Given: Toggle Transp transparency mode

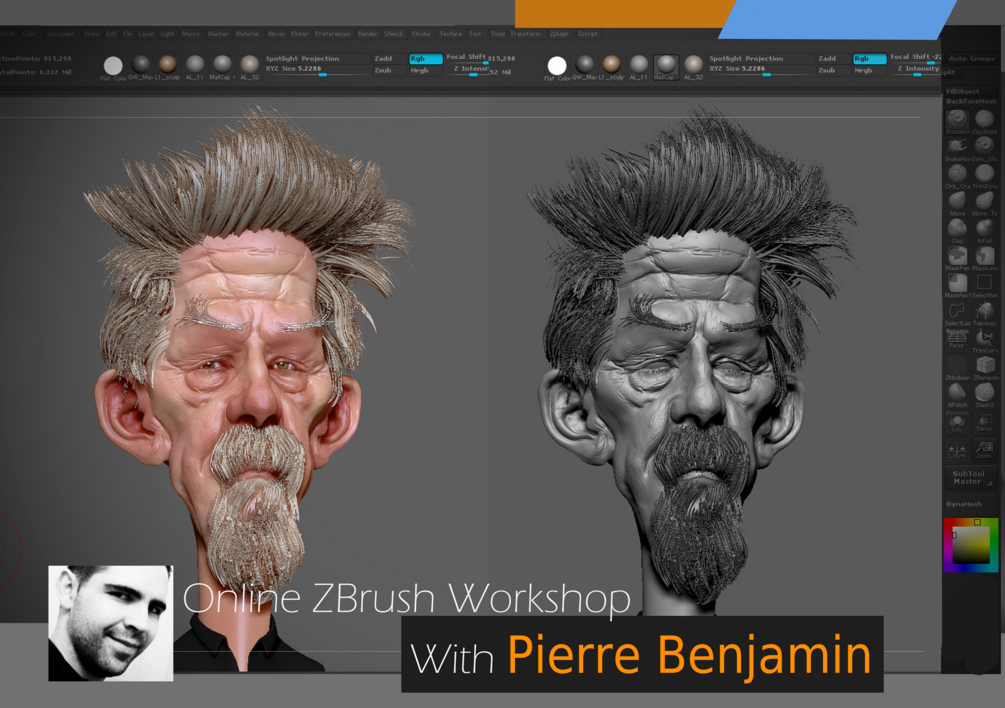Looking at the screenshot, I should pos(984,422).
